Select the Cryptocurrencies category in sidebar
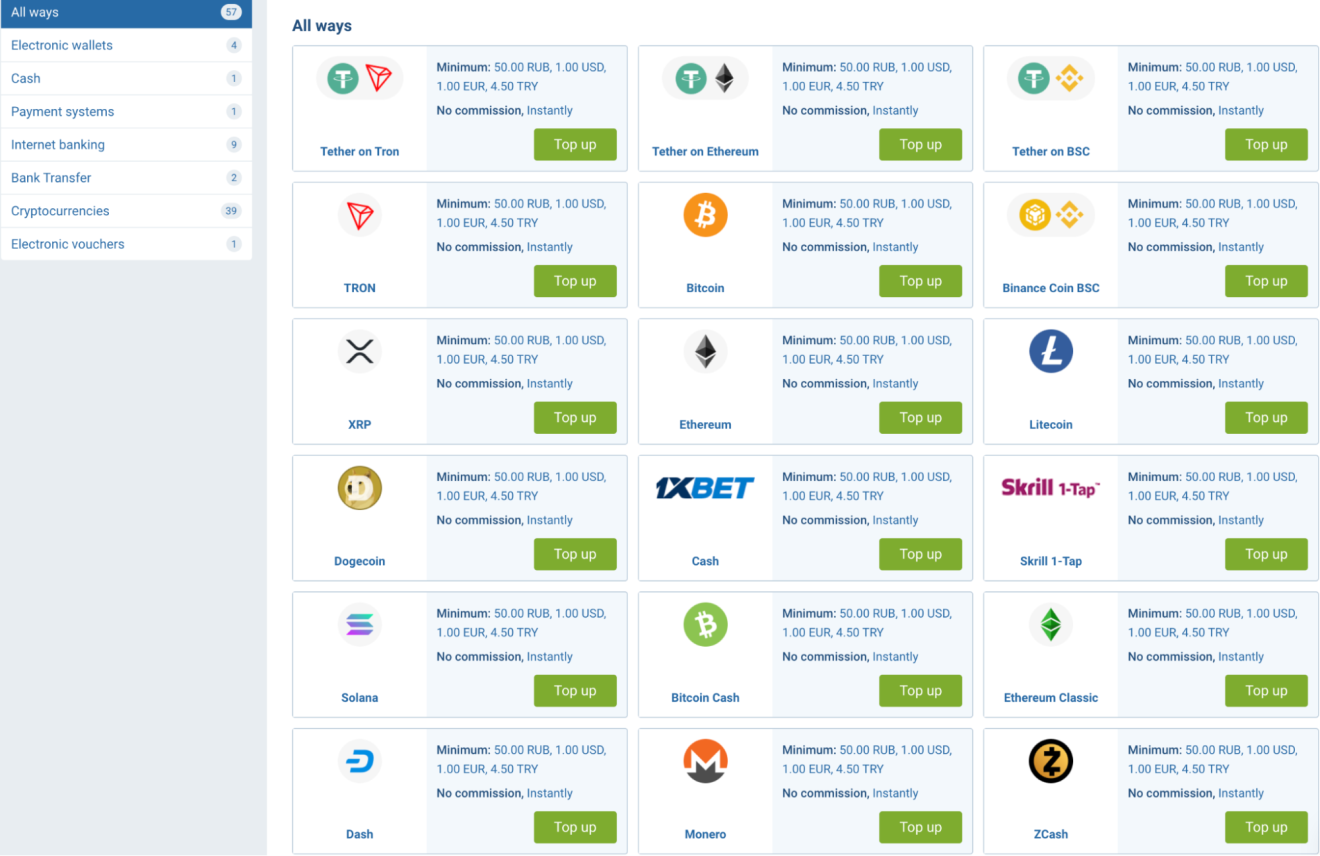This screenshot has width=1320, height=856. click(60, 211)
